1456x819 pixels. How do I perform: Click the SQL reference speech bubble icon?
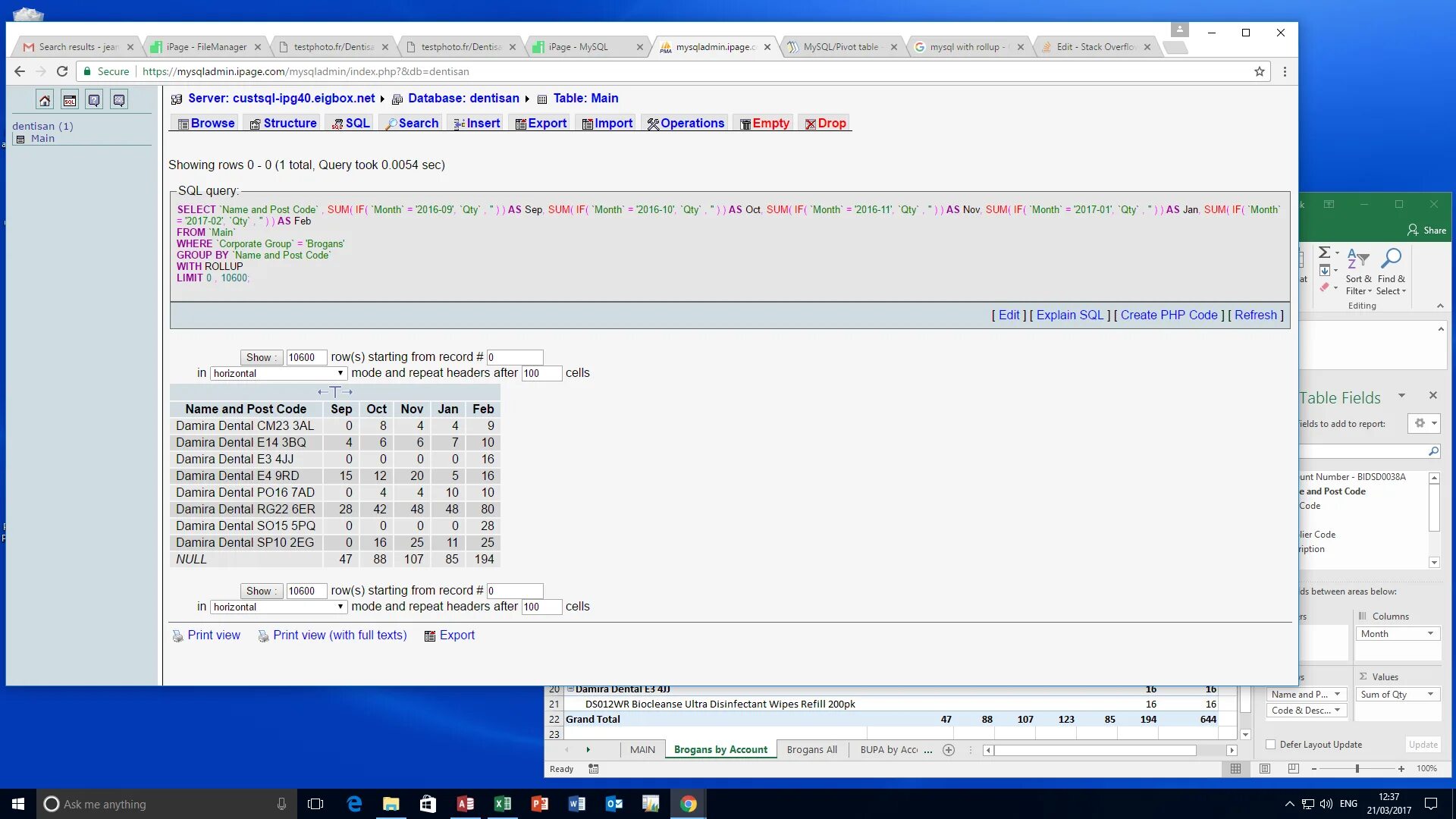pos(119,100)
